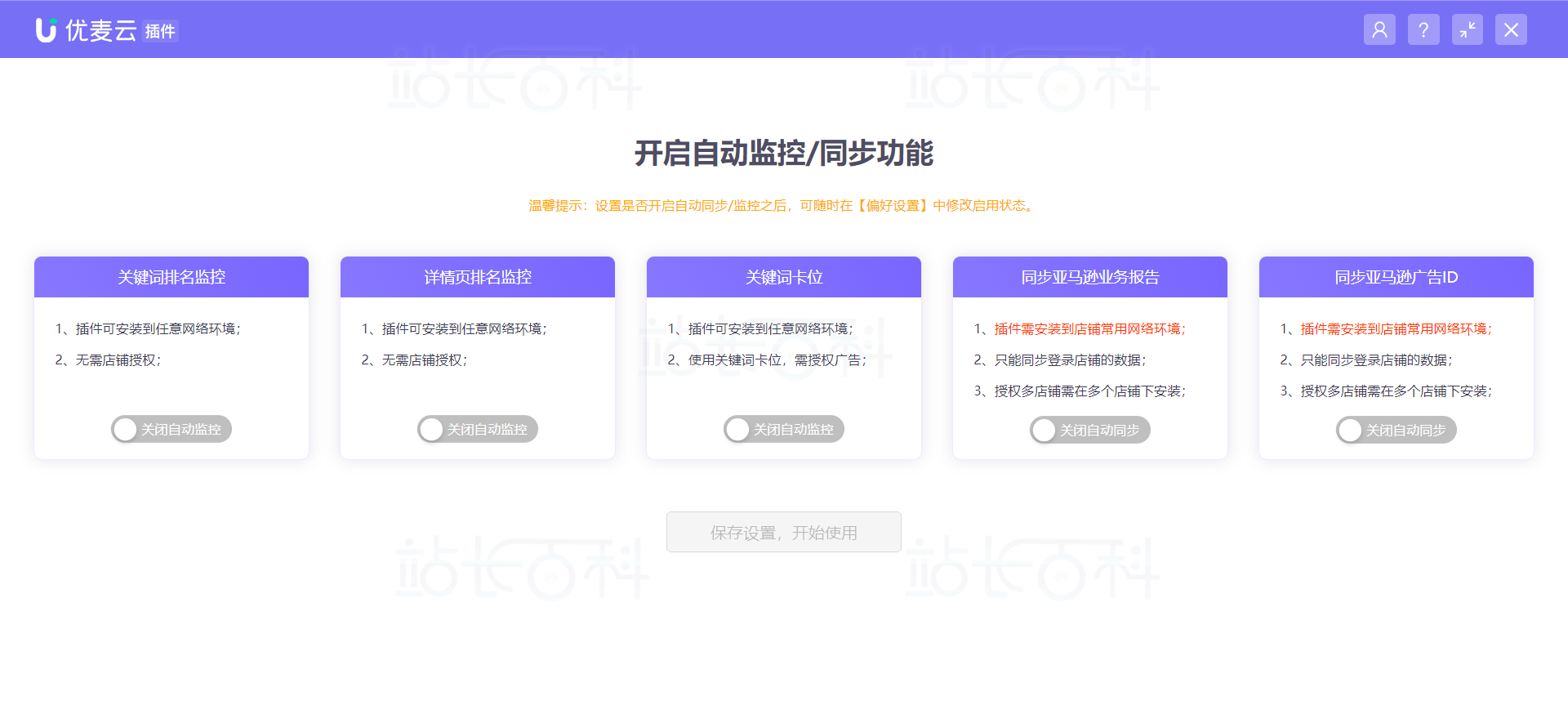Click 只能同步登录店铺的数据 in 广告ID card
Image resolution: width=1568 pixels, height=710 pixels.
point(1376,360)
